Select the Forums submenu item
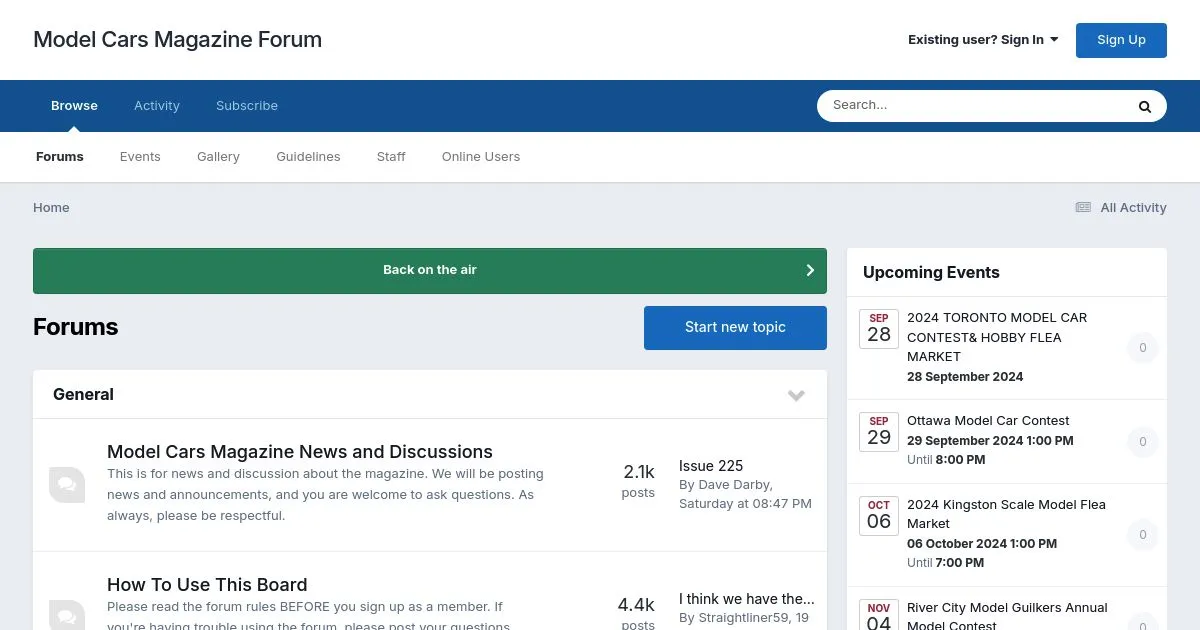The image size is (1200, 630). pyautogui.click(x=60, y=157)
